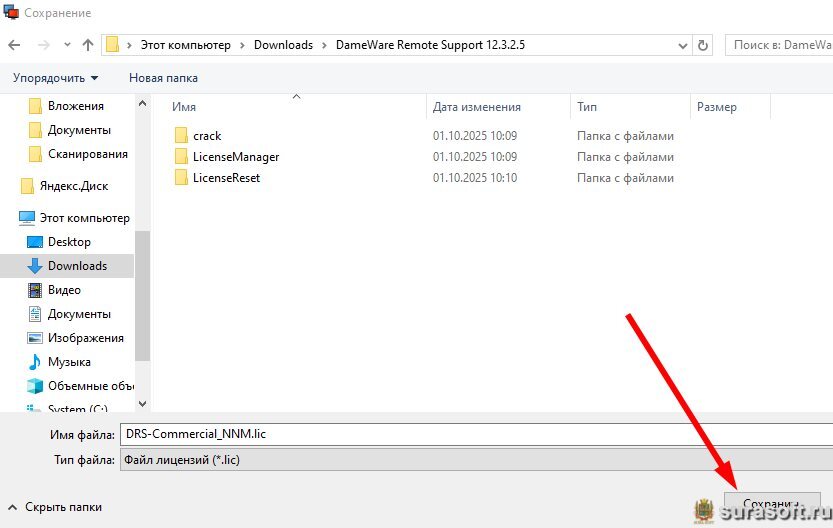Go back with the left arrow
The width and height of the screenshot is (833, 528).
coord(14,45)
